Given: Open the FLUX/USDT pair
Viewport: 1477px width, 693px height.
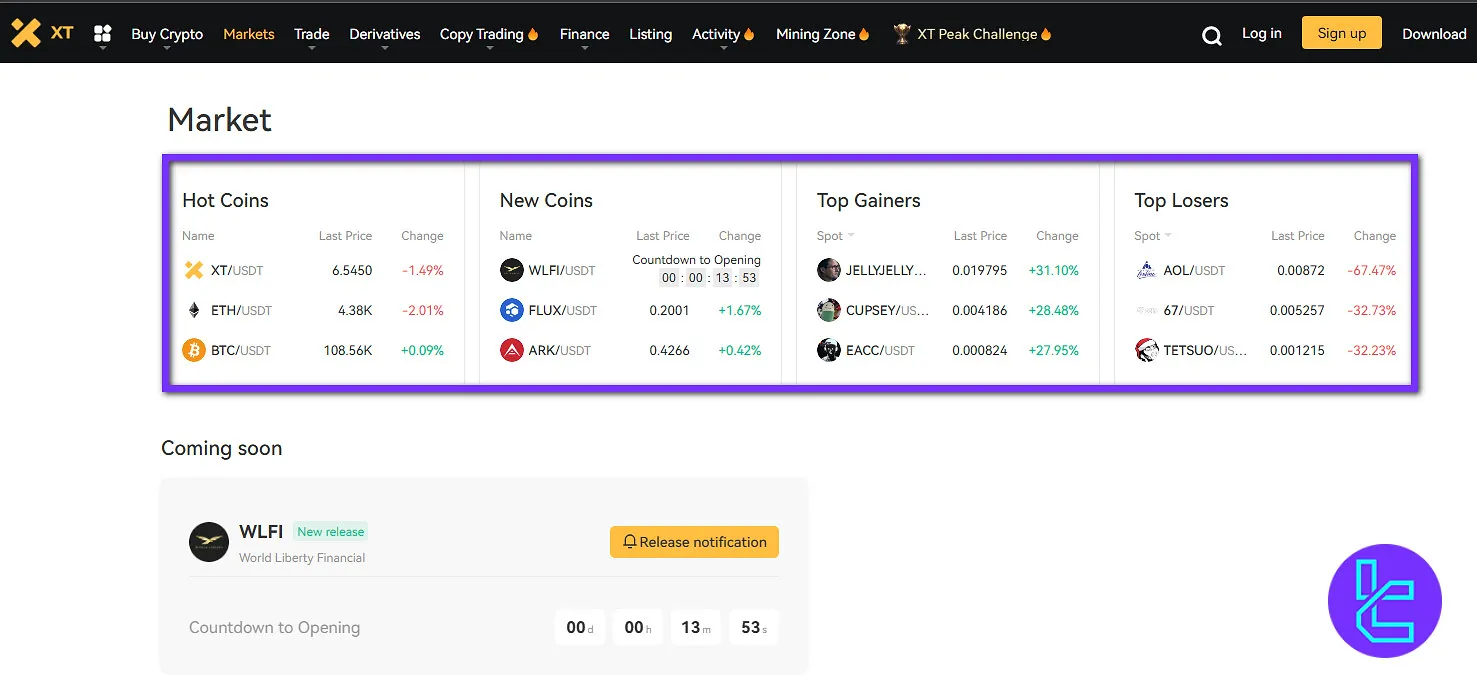Looking at the screenshot, I should click(x=630, y=310).
